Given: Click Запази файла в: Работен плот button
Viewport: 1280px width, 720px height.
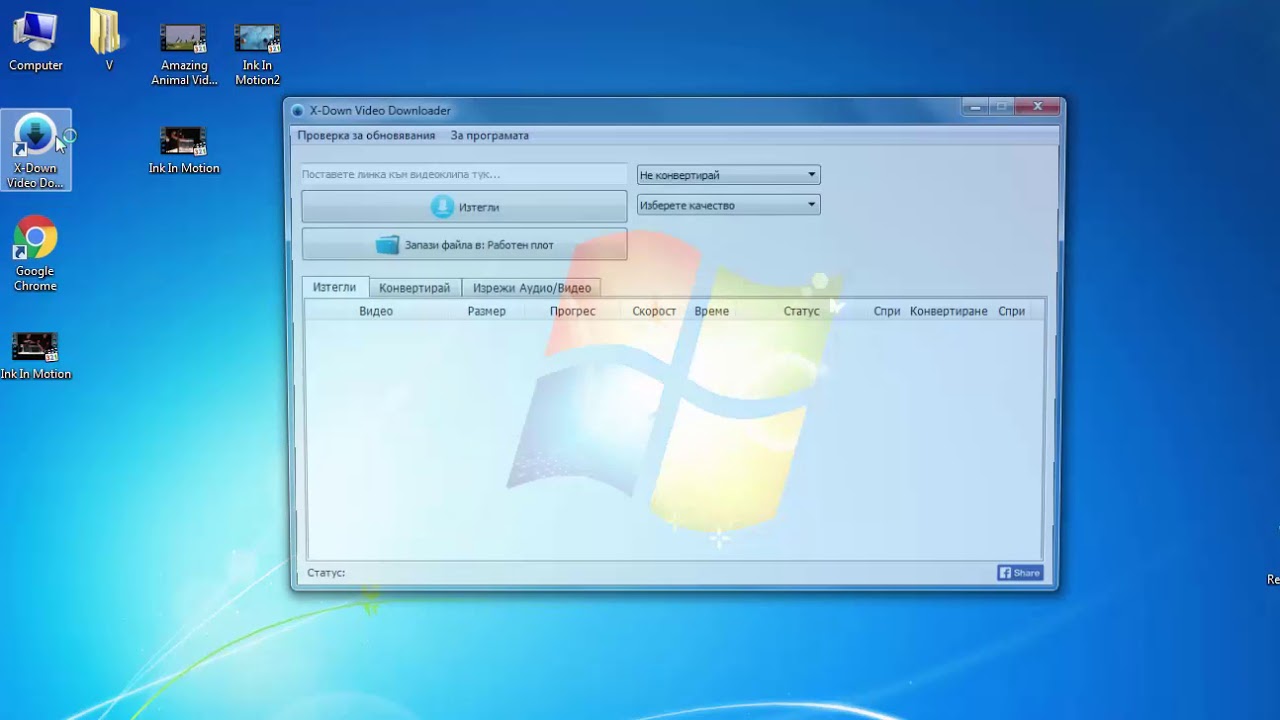Looking at the screenshot, I should tap(464, 245).
